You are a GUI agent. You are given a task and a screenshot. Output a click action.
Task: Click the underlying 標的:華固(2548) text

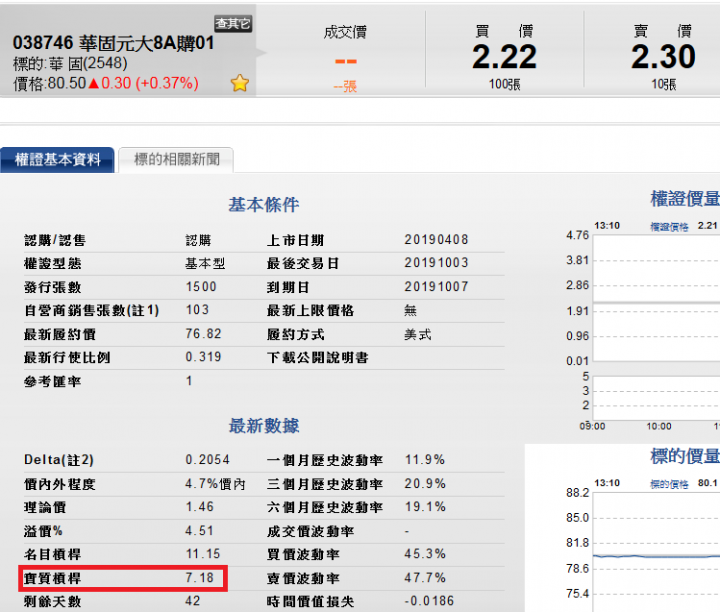click(70, 63)
